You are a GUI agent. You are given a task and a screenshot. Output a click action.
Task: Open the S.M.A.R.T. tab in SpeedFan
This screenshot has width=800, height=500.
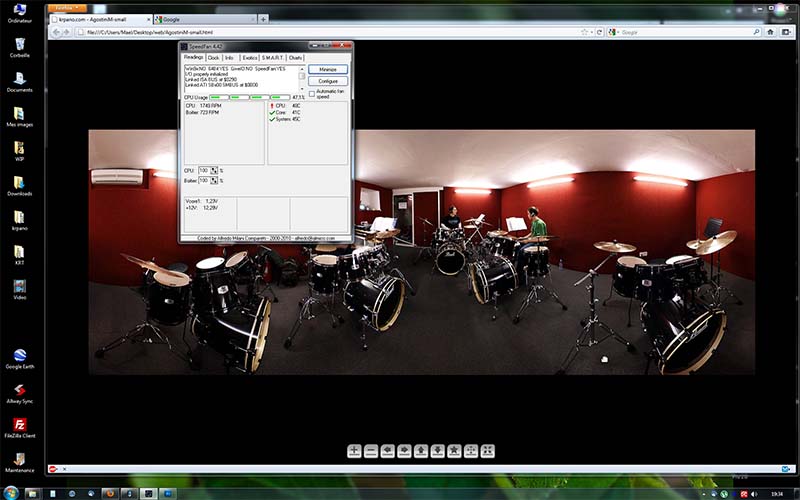coord(273,58)
